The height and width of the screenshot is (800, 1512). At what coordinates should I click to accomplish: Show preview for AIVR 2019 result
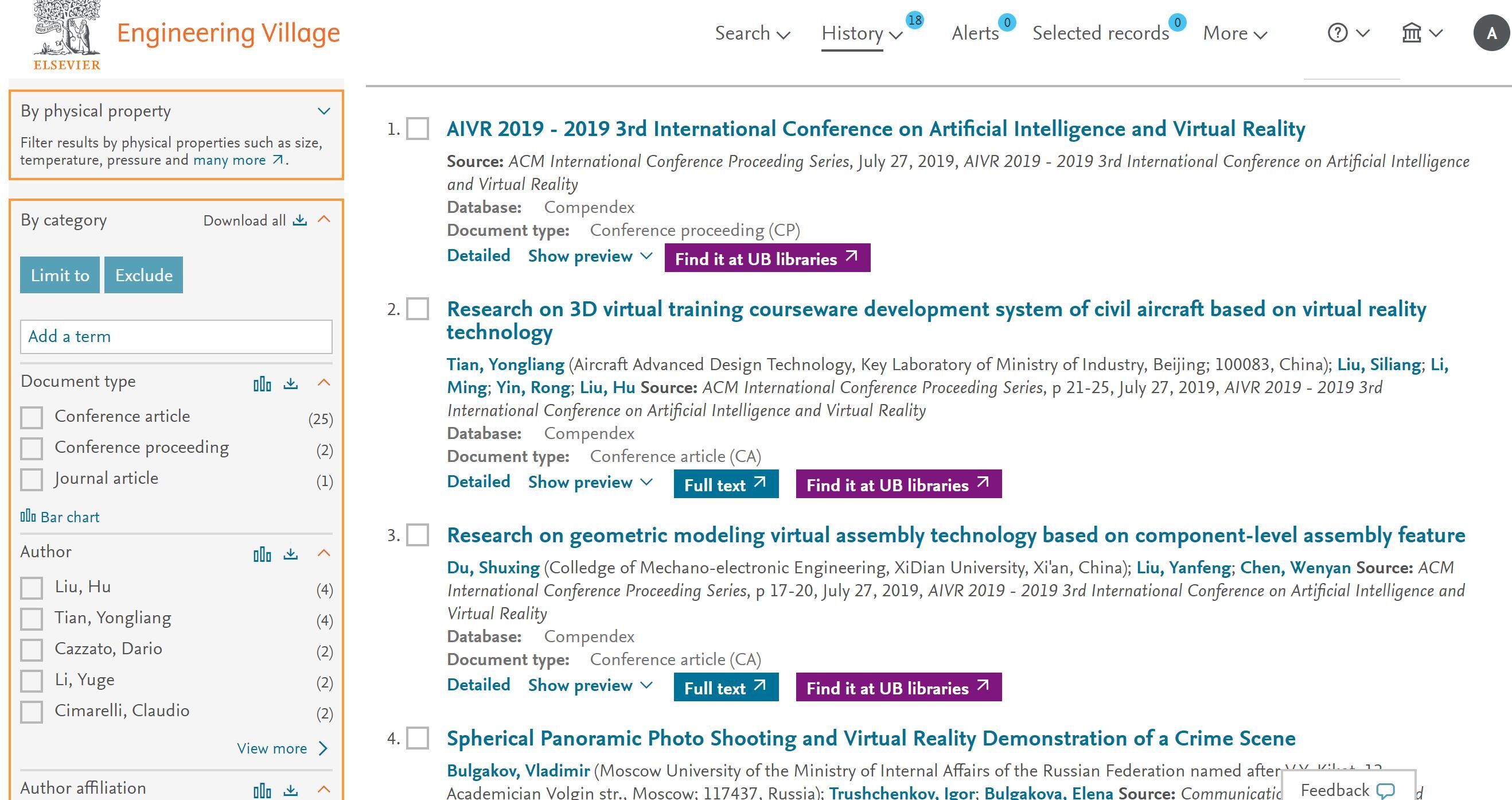[x=590, y=256]
